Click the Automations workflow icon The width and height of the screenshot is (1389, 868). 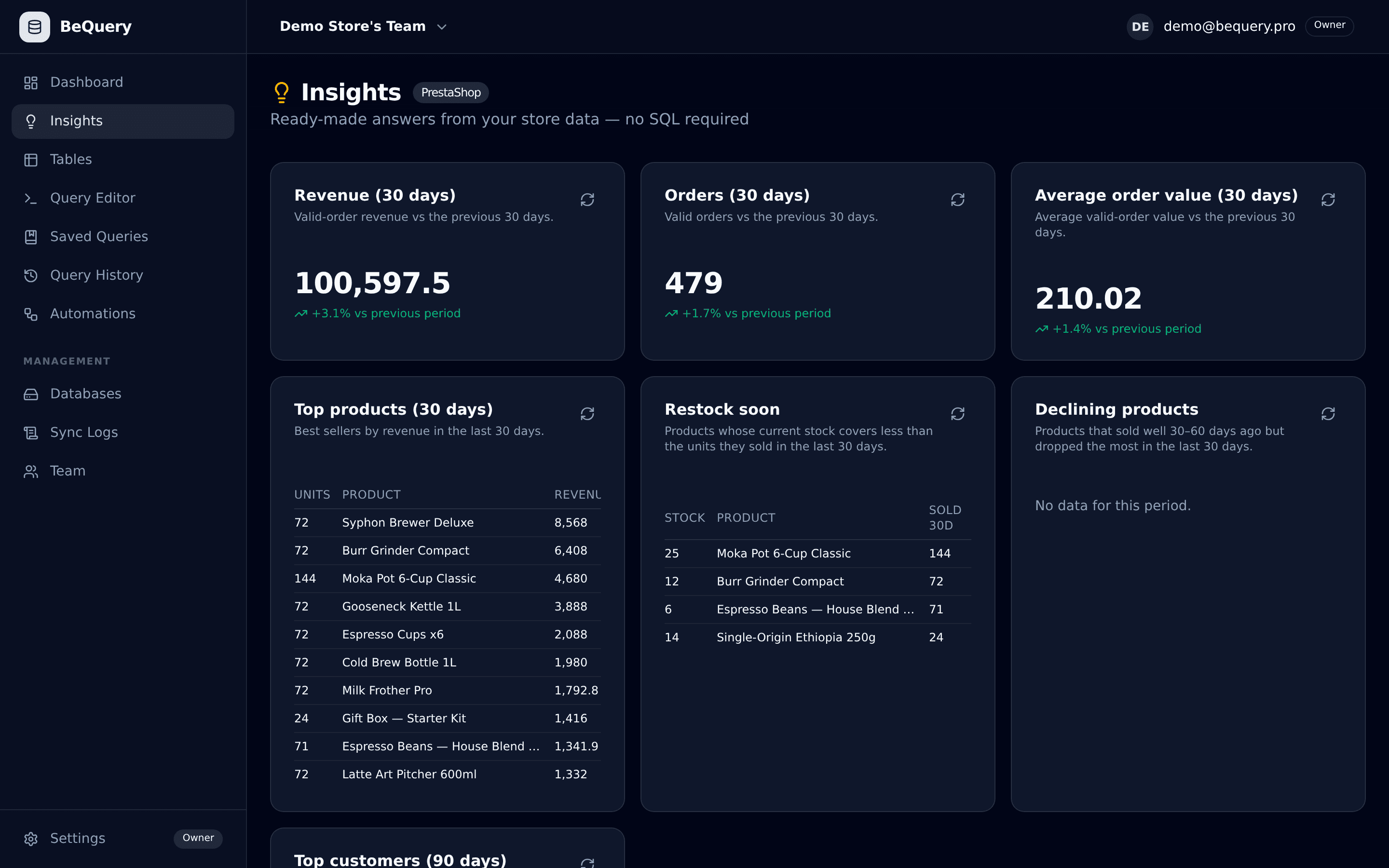click(x=31, y=313)
